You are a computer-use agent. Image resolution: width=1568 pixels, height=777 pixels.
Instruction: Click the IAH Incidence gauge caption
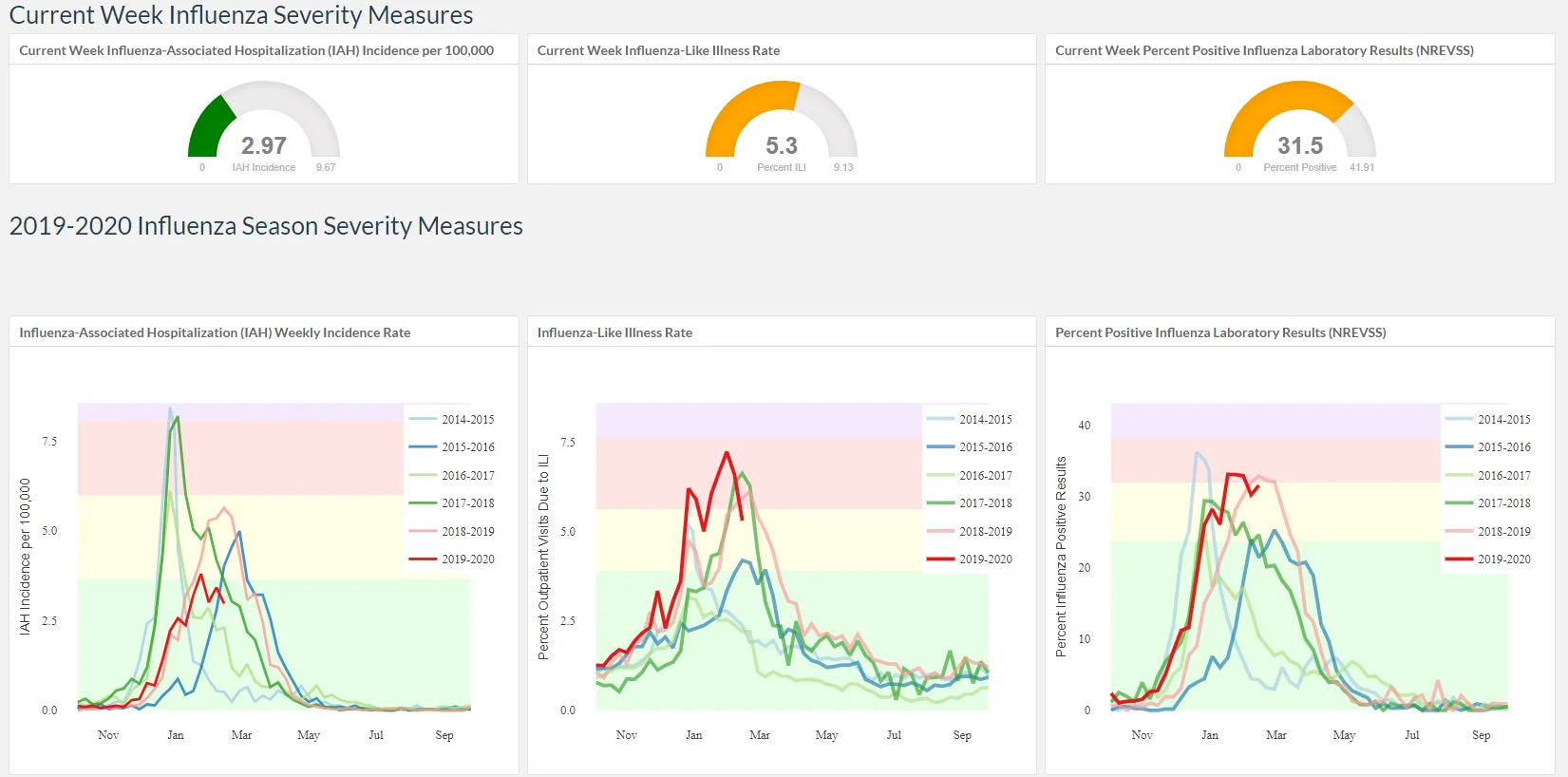pyautogui.click(x=264, y=167)
